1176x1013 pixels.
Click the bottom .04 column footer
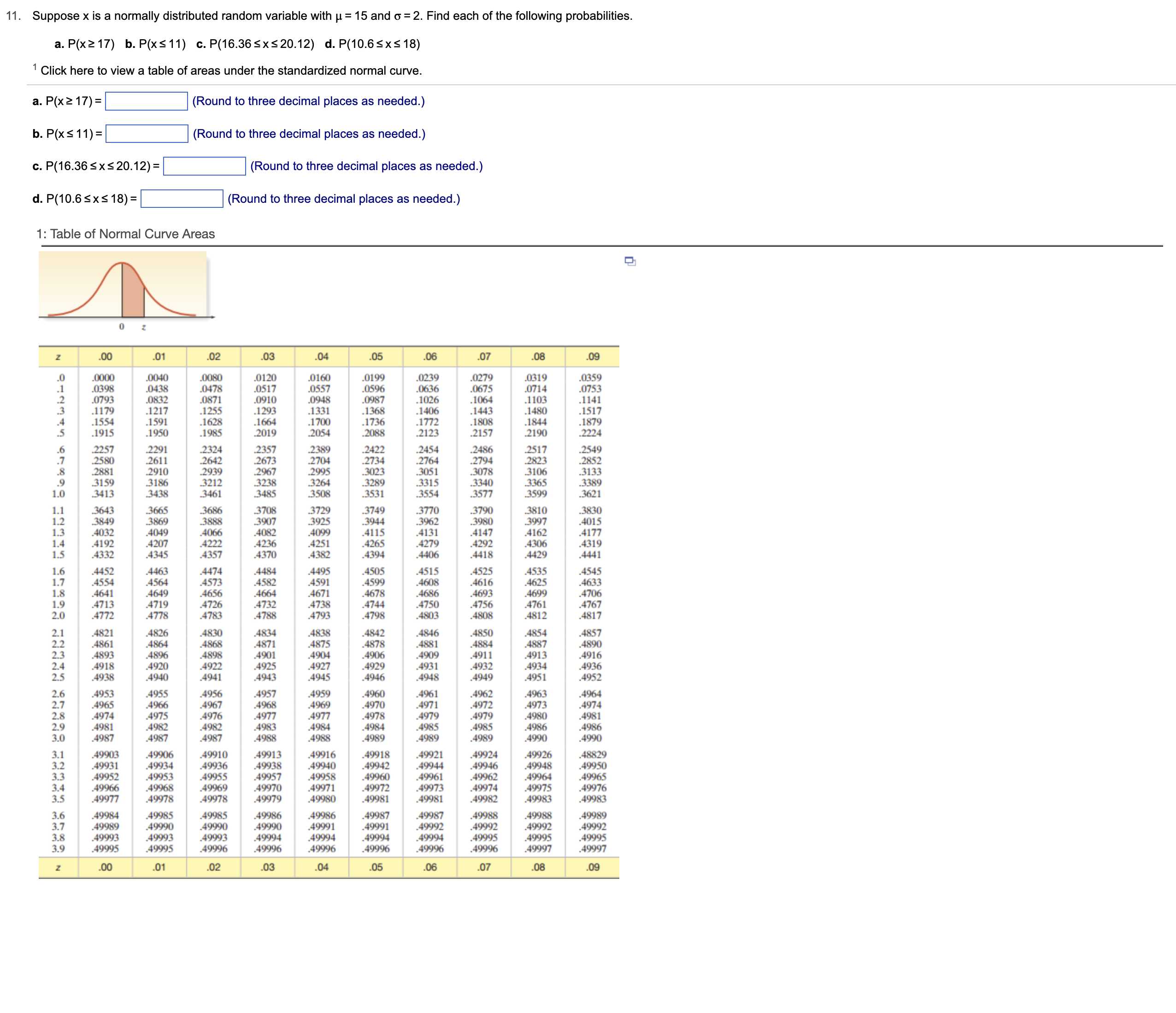pyautogui.click(x=322, y=867)
